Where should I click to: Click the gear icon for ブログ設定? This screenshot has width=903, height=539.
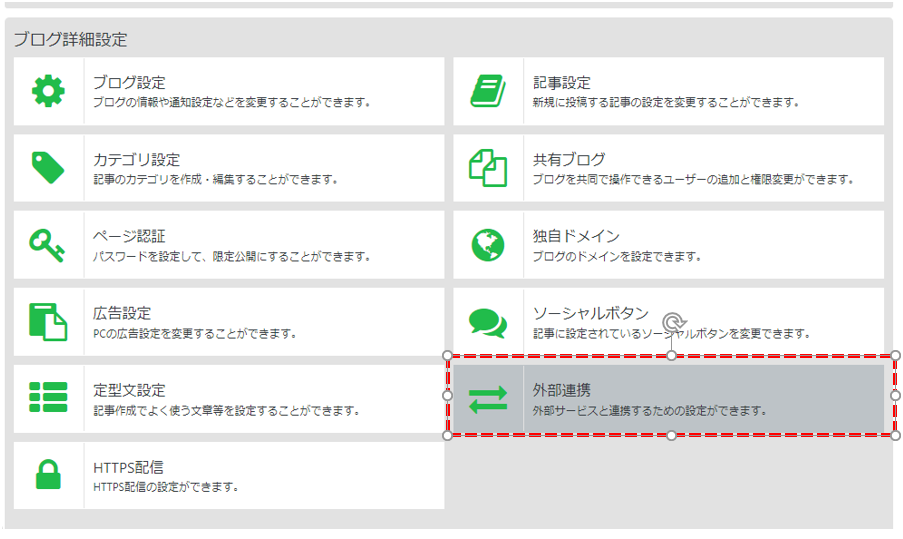tap(48, 91)
